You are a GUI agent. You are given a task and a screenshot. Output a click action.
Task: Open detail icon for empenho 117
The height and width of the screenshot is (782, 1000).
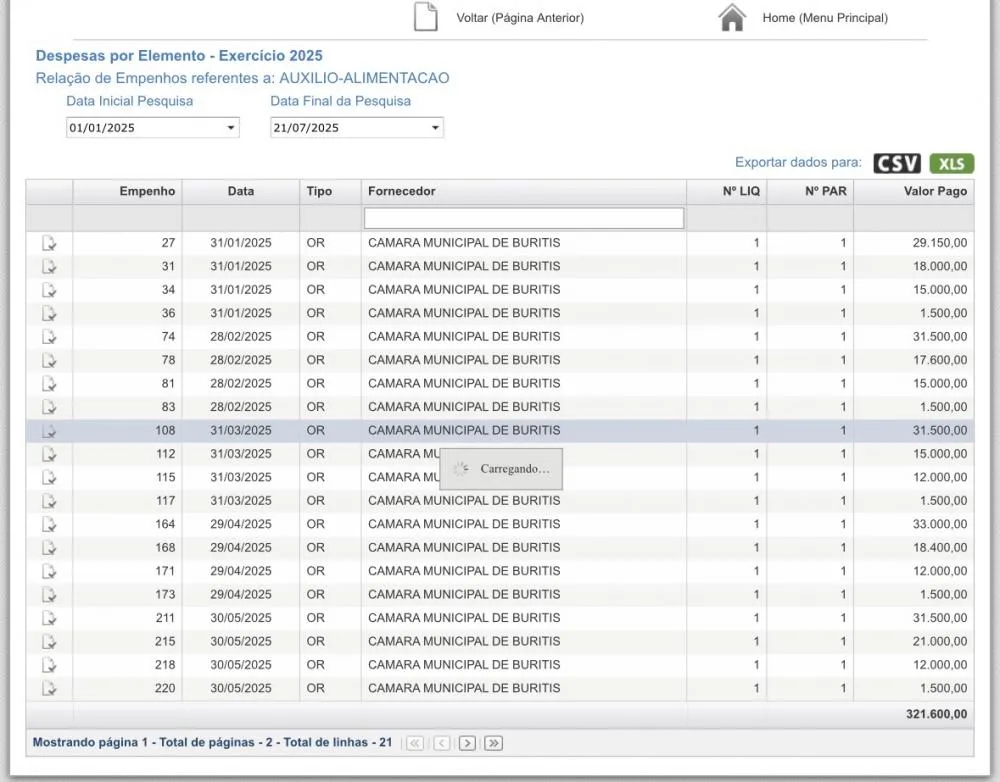coord(49,501)
